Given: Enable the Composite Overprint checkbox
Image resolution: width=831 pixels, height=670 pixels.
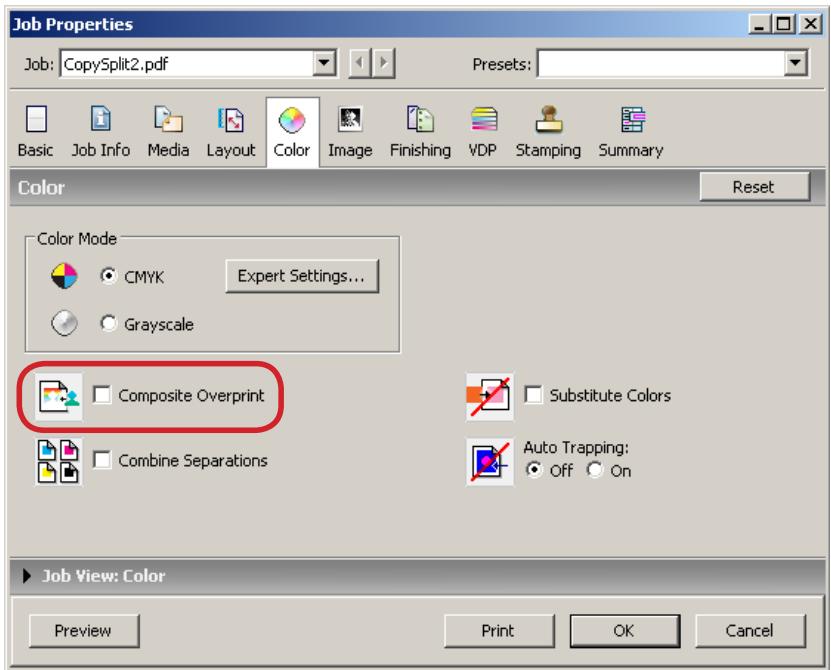Looking at the screenshot, I should [x=102, y=395].
